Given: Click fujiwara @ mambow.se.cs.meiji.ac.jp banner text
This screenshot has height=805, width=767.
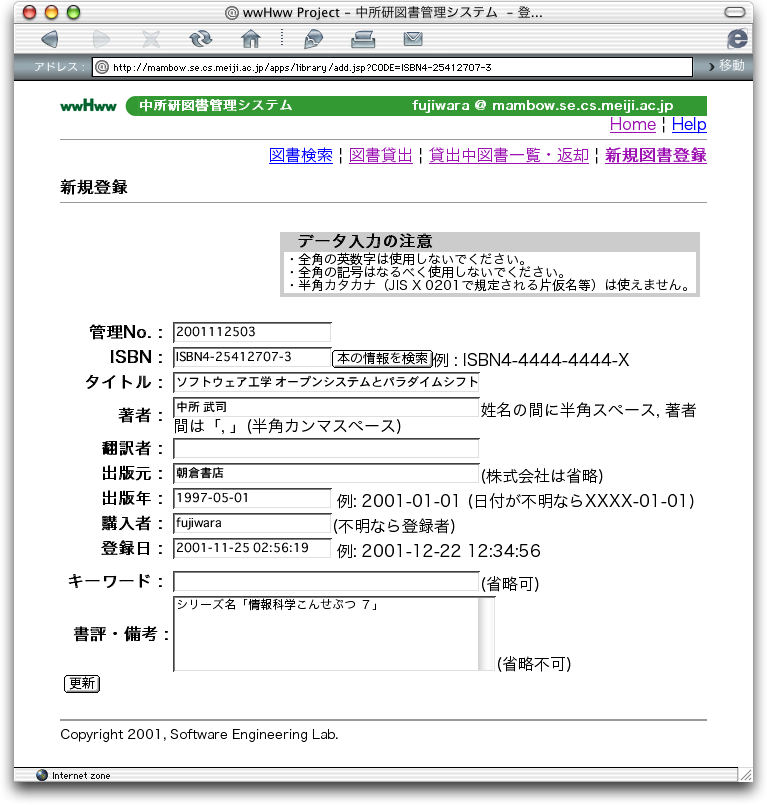Looking at the screenshot, I should (543, 105).
